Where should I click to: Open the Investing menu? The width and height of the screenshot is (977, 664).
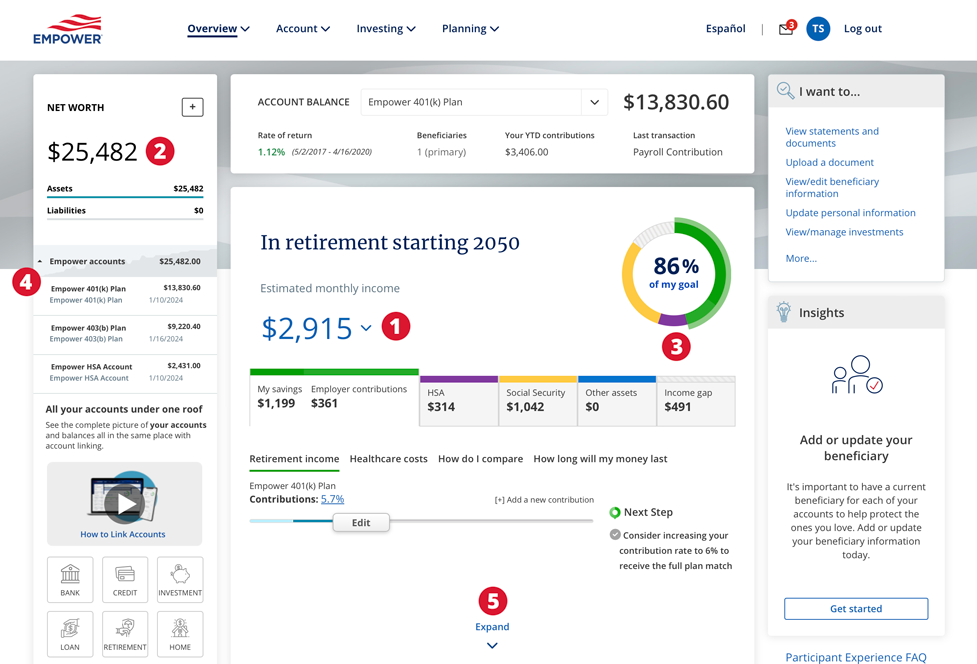pyautogui.click(x=386, y=29)
